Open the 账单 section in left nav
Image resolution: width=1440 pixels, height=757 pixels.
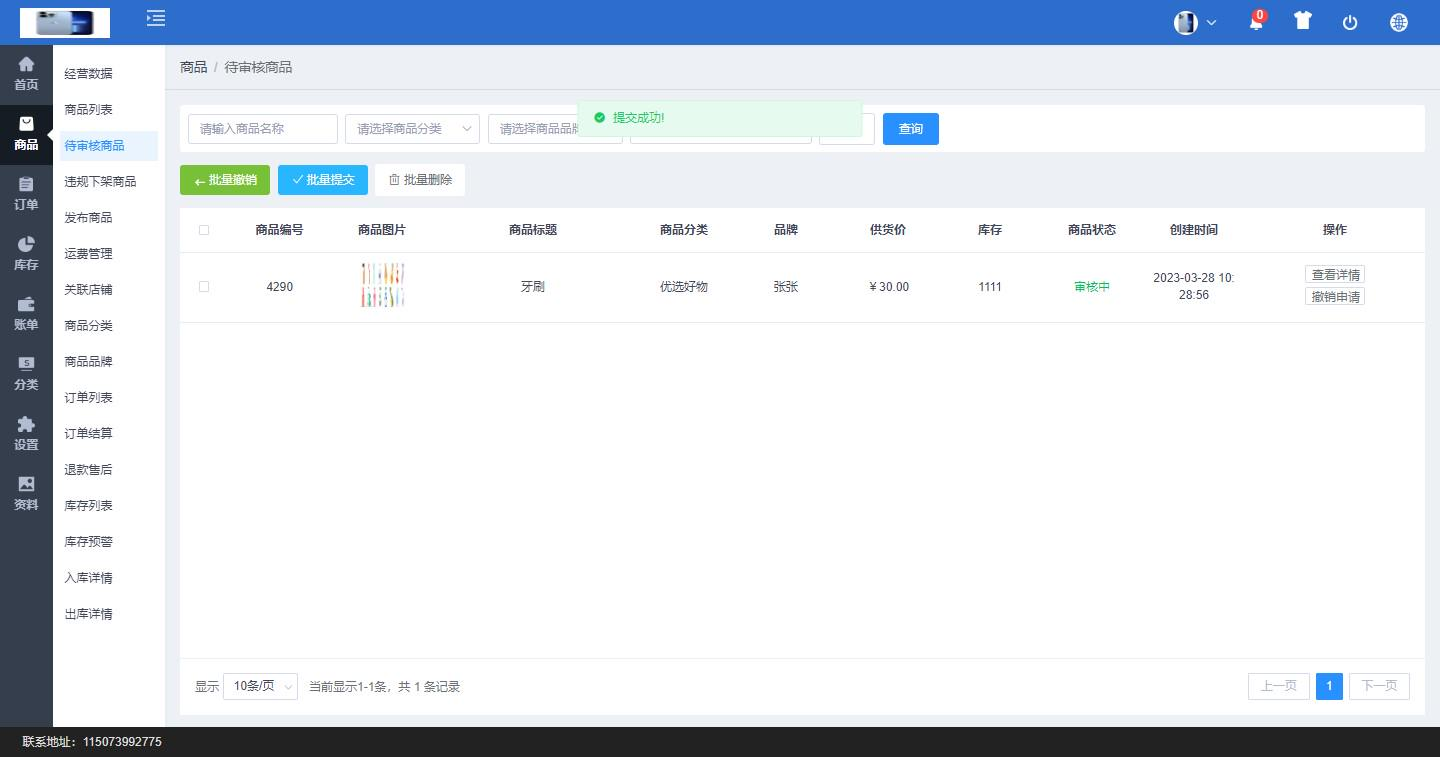(x=26, y=314)
